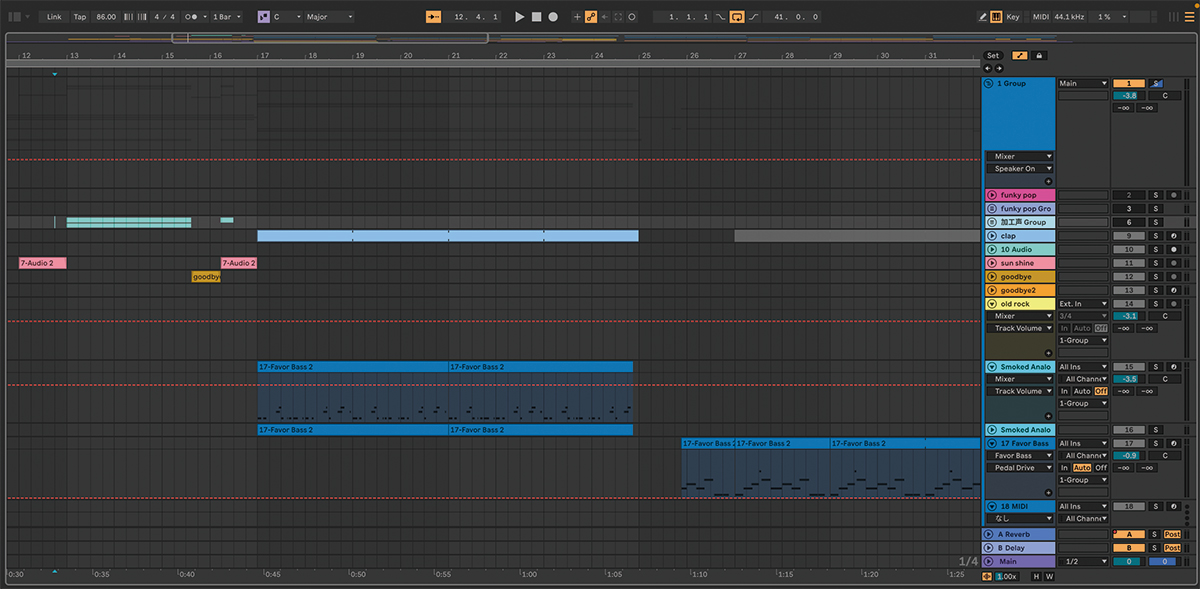Set 17 Favor Bass monitoring to In

(1064, 468)
